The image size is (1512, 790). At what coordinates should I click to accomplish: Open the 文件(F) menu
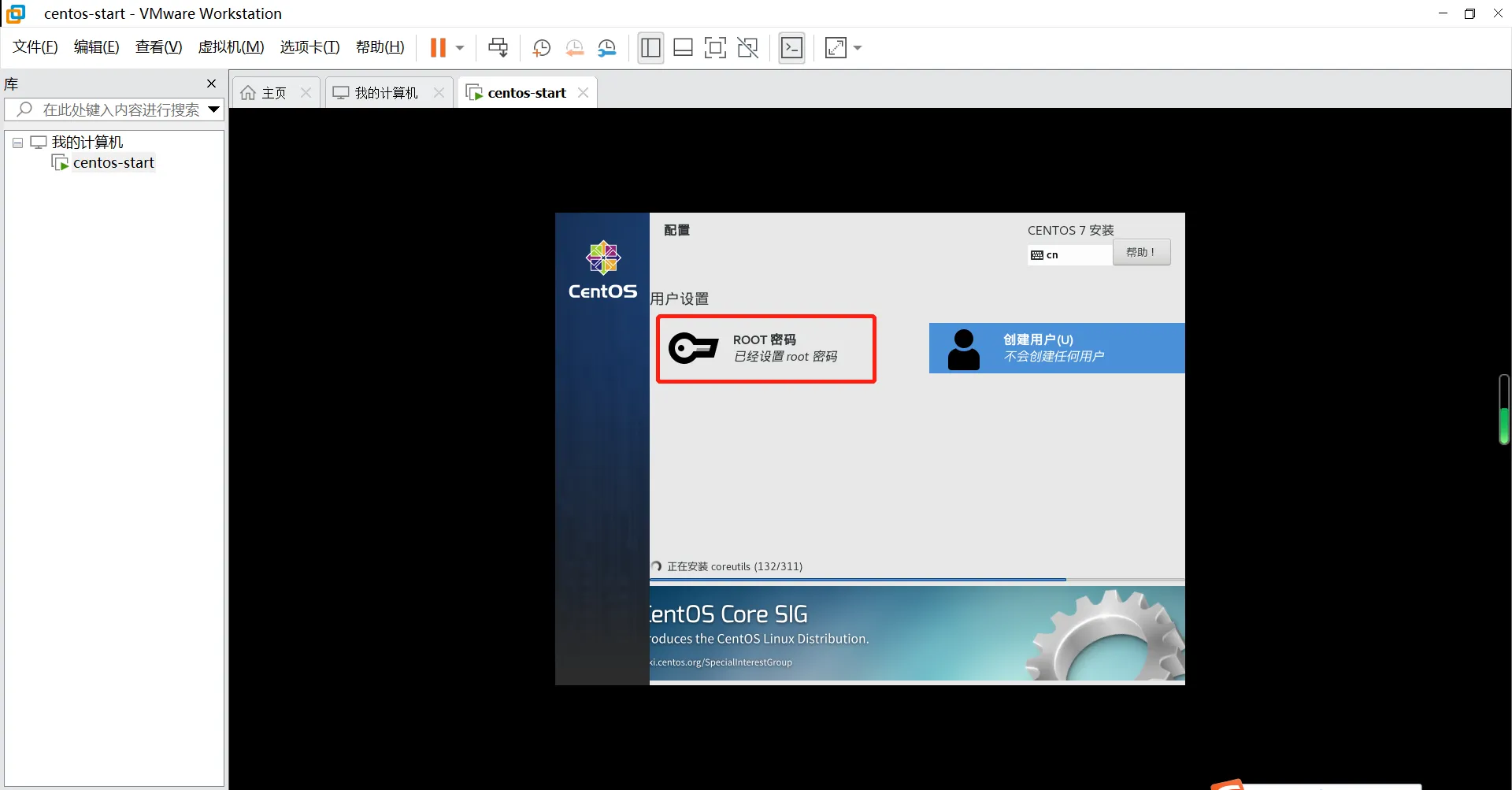35,47
